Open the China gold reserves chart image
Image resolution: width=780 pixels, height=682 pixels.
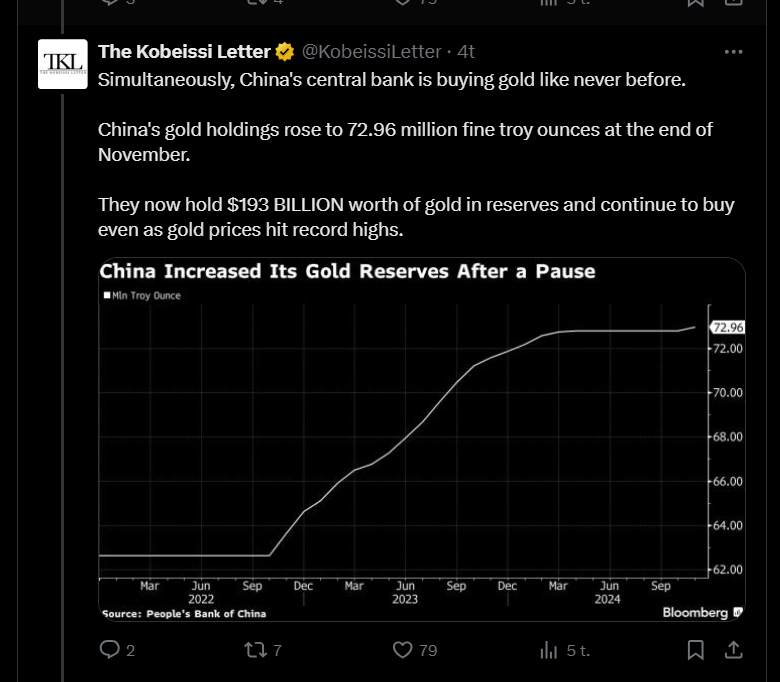click(x=422, y=439)
